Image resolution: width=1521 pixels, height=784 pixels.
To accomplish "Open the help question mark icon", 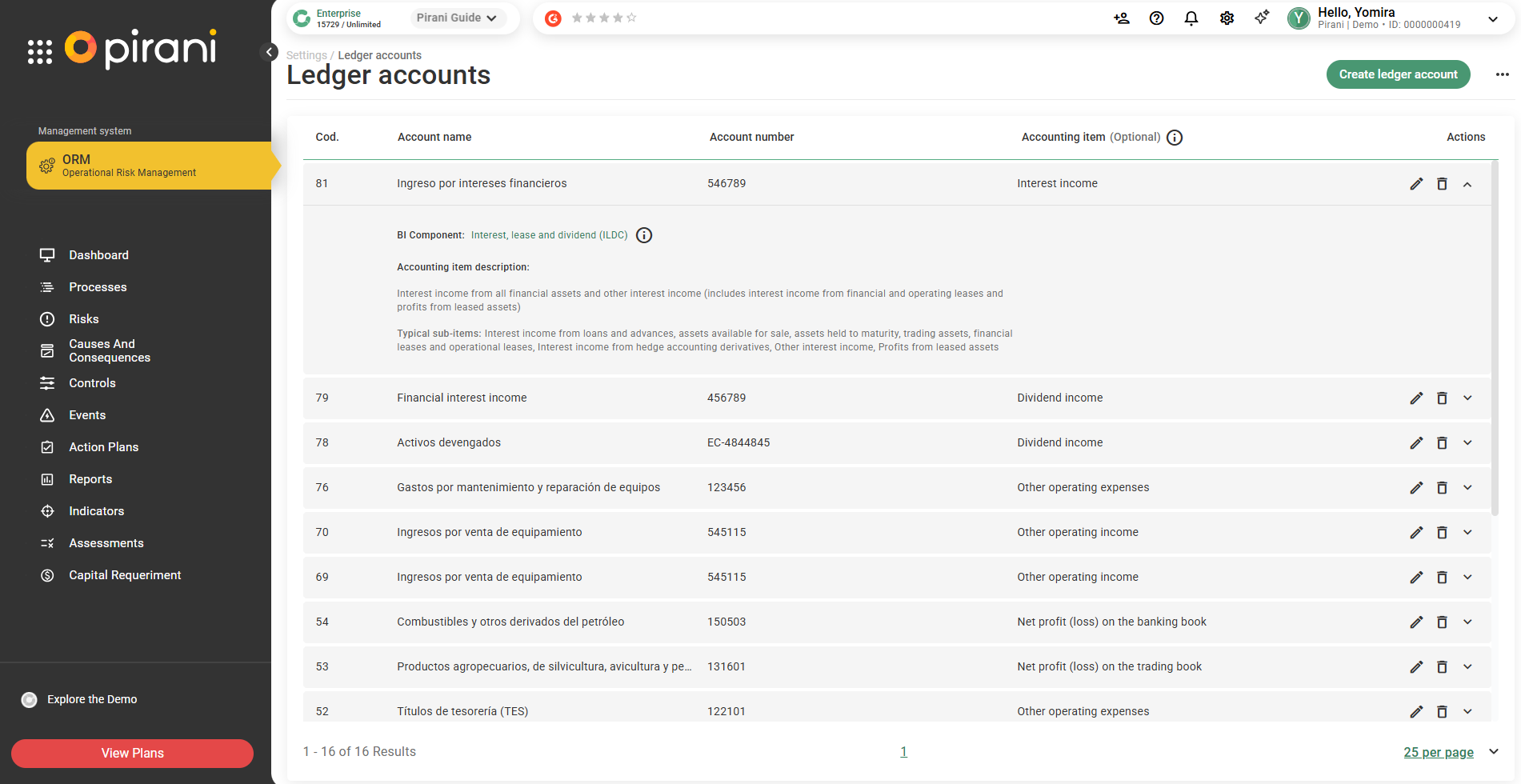I will pyautogui.click(x=1156, y=18).
